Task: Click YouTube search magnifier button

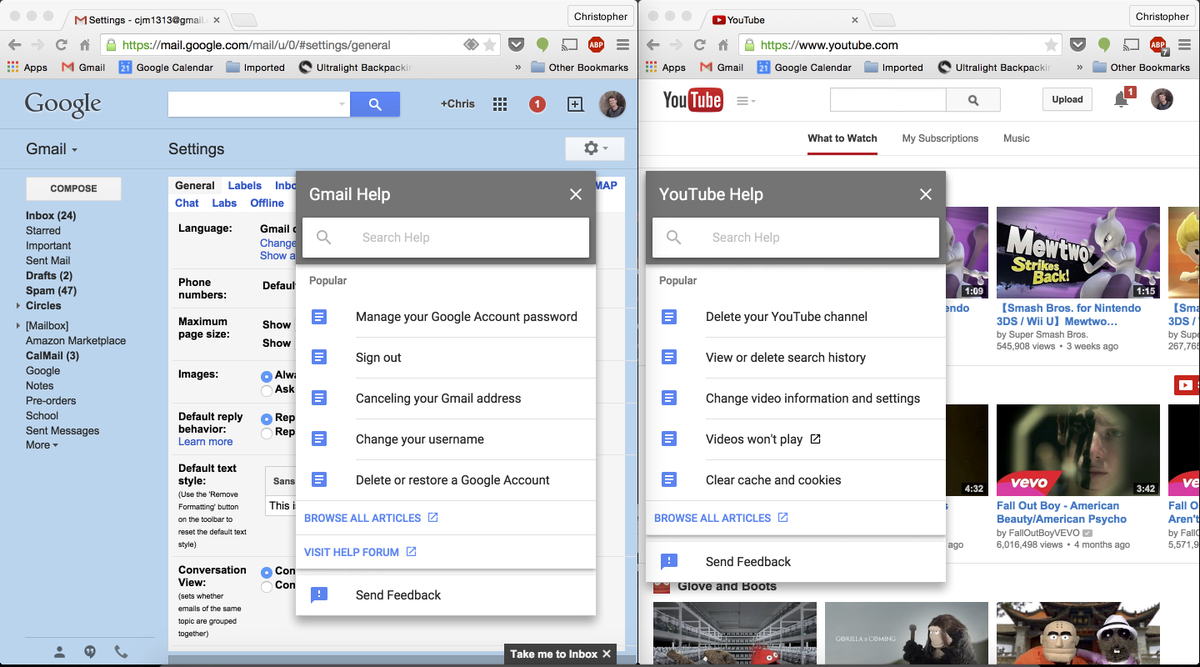Action: click(x=974, y=100)
